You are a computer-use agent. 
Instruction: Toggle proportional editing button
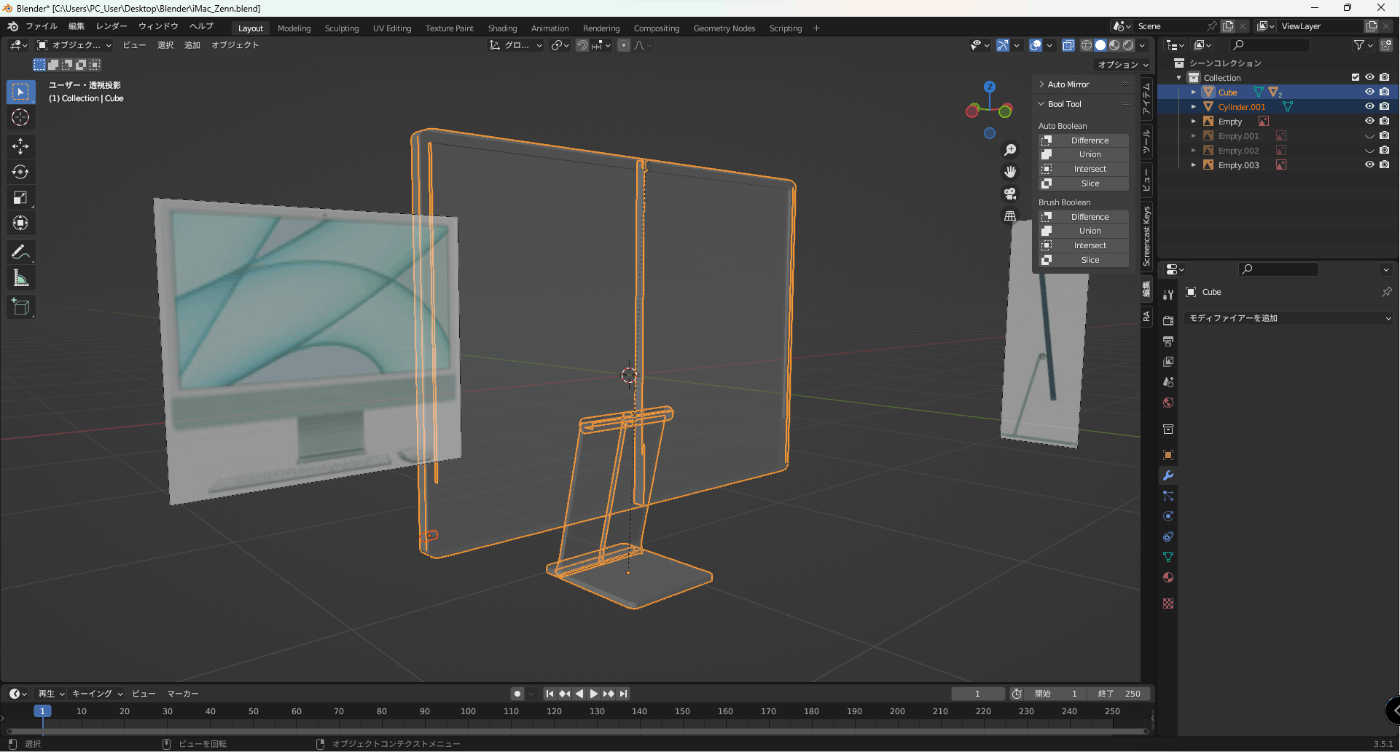624,45
